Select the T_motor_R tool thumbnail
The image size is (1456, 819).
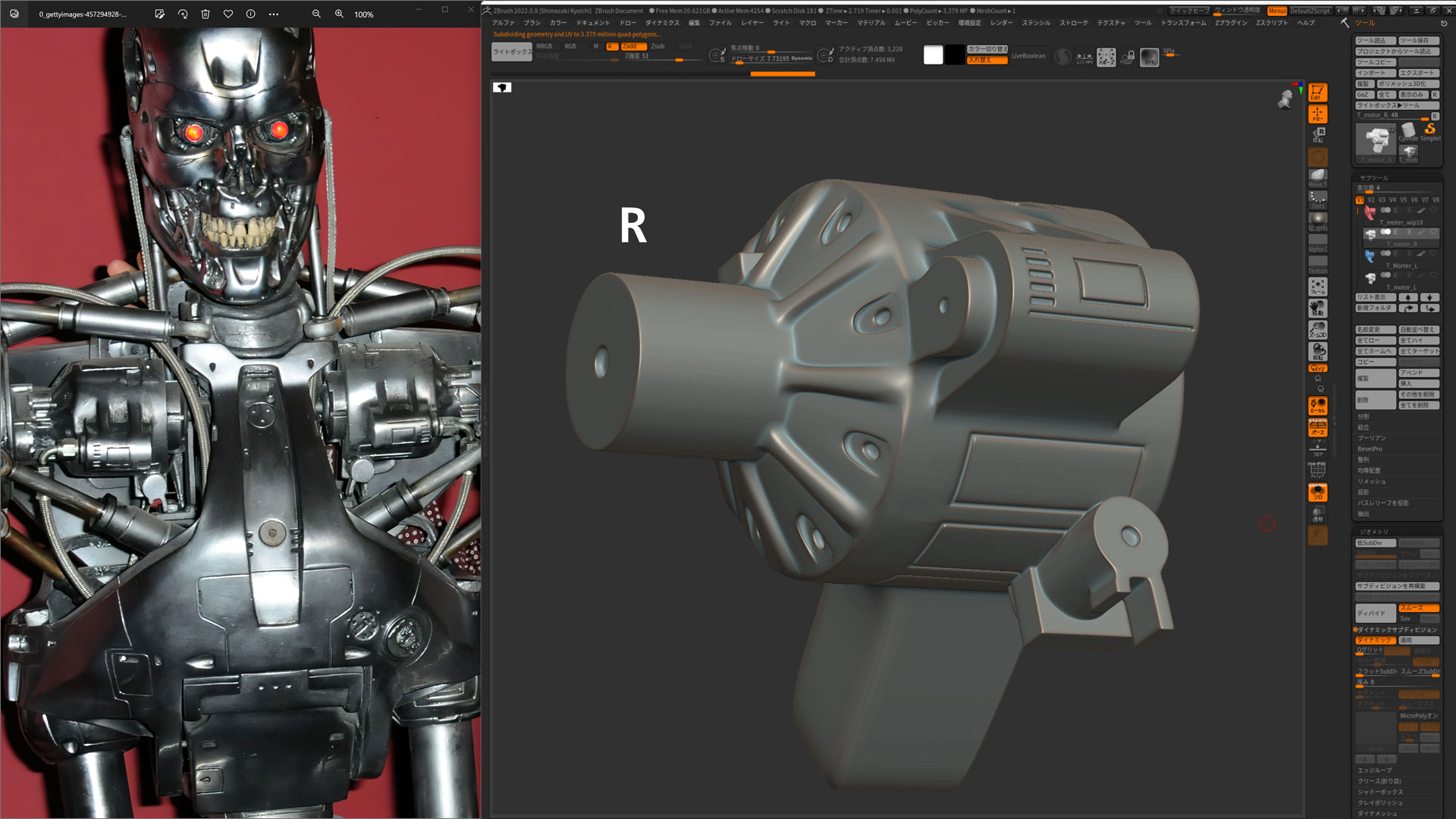(1376, 142)
